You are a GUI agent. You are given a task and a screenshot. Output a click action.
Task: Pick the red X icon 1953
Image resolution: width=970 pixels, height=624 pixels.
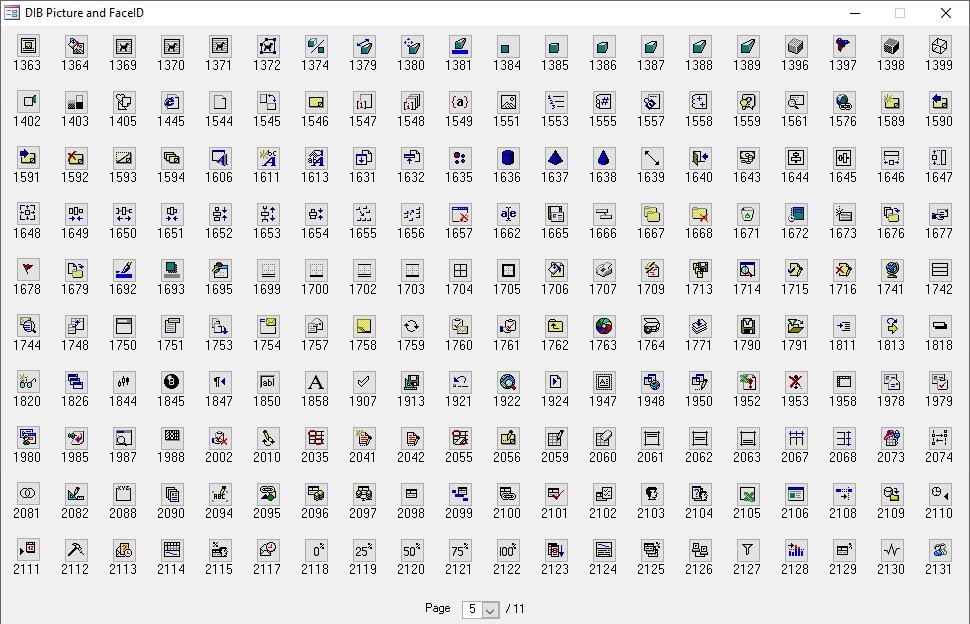pos(795,382)
